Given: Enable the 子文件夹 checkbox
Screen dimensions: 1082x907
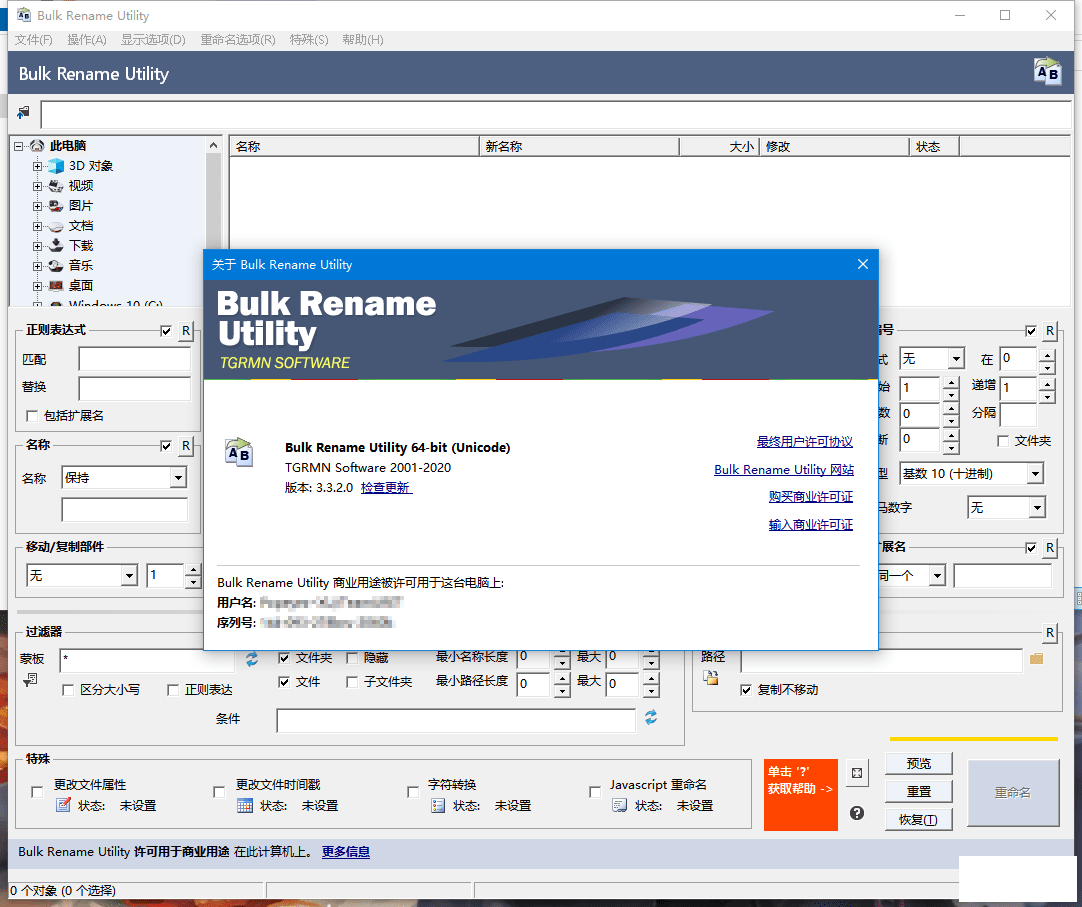Looking at the screenshot, I should (352, 682).
